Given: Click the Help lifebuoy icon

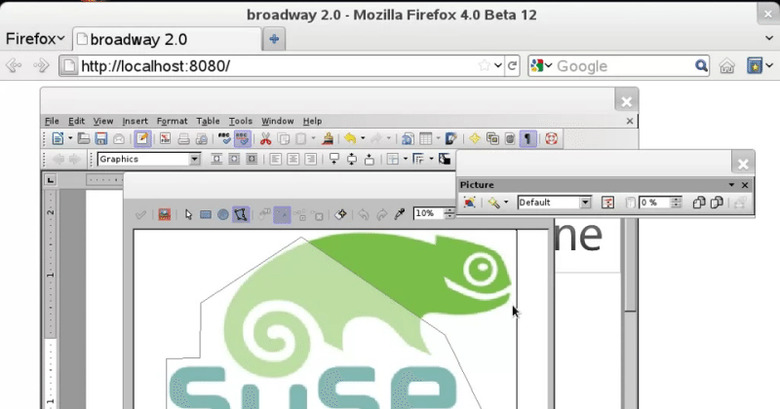Looking at the screenshot, I should (x=551, y=138).
